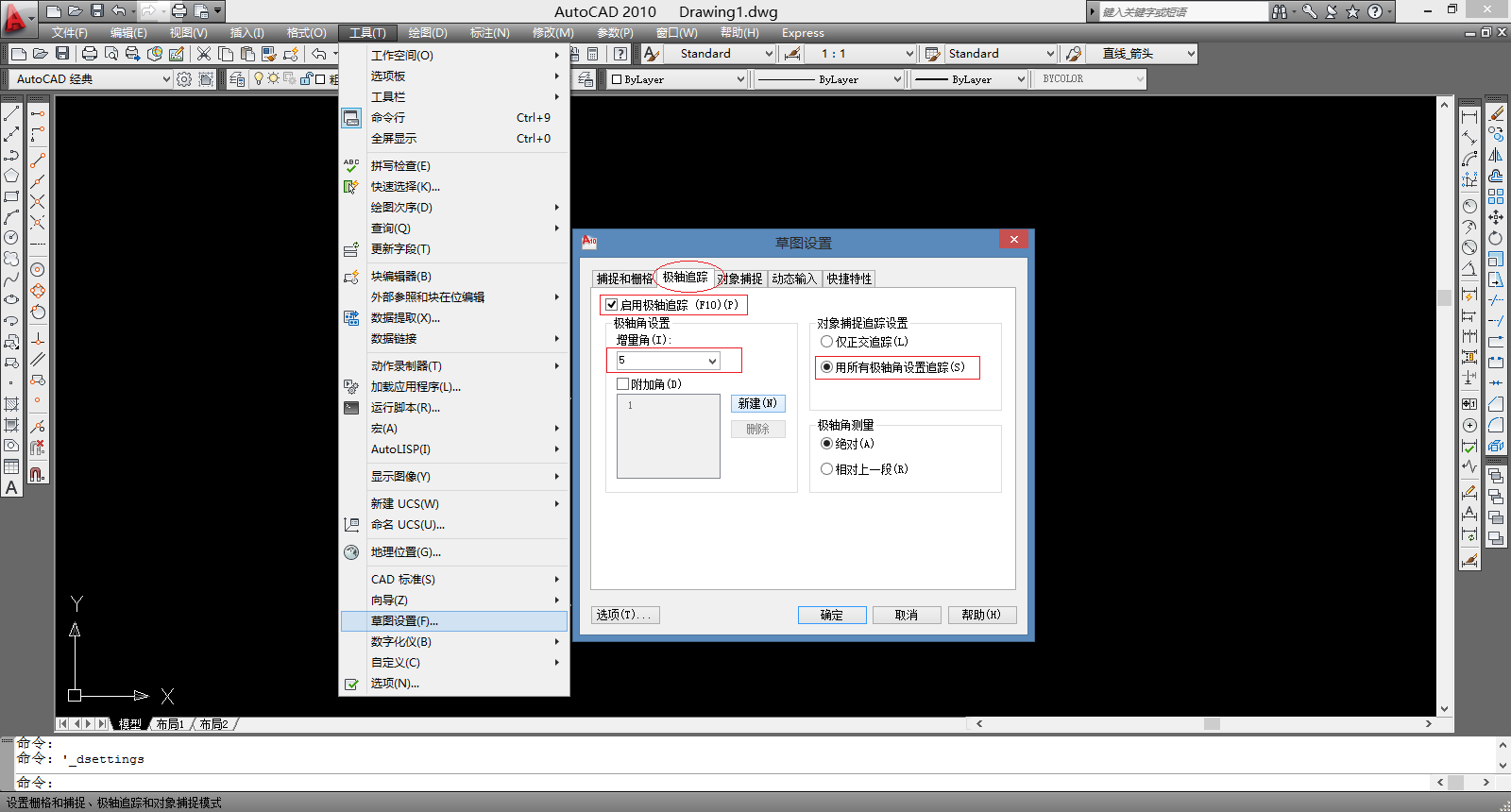Click the 确定 (OK) button
The image size is (1511, 812).
click(832, 615)
